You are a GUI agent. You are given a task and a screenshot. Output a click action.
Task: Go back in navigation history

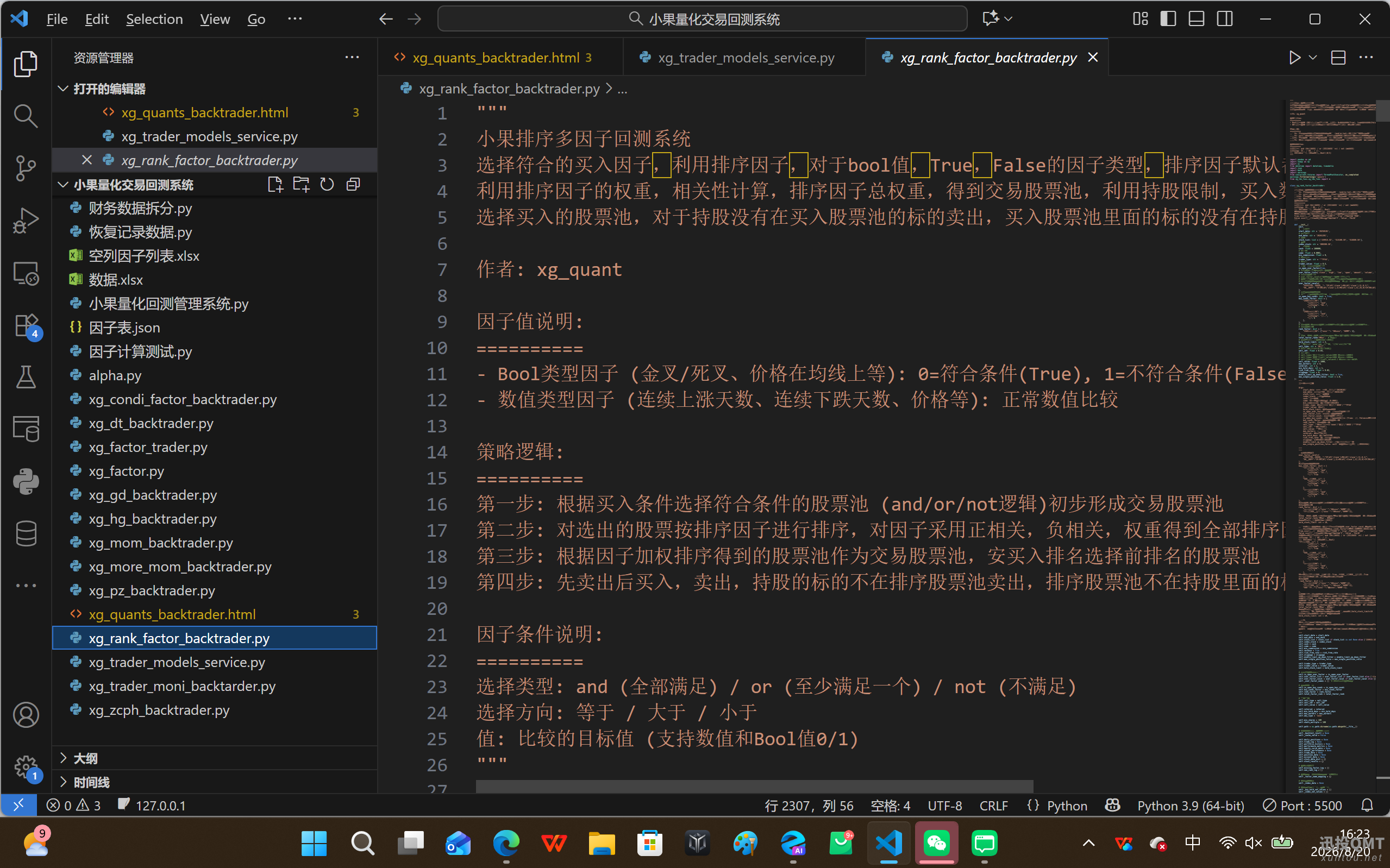coord(386,19)
